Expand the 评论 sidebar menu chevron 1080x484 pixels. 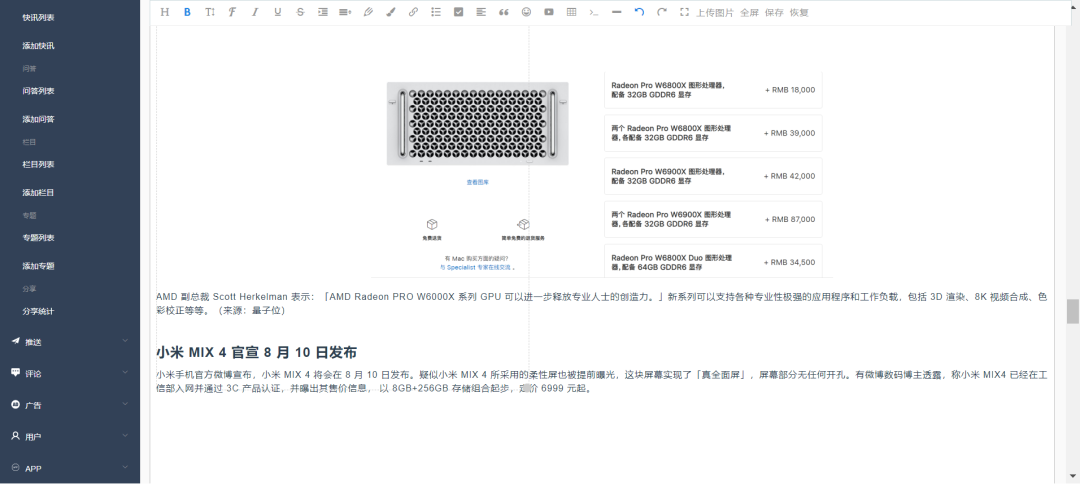click(125, 372)
